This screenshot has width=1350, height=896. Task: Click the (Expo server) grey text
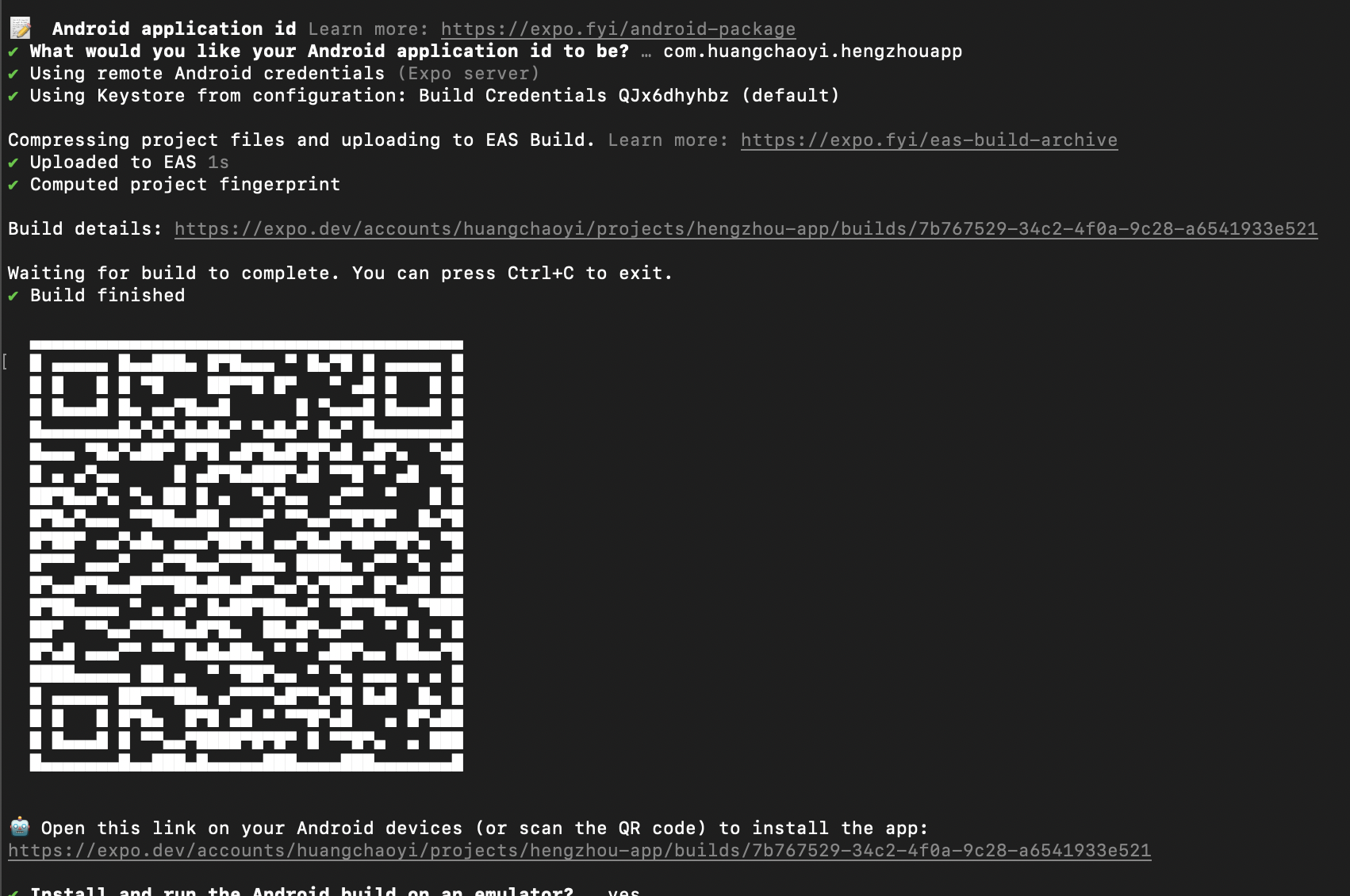coord(469,74)
